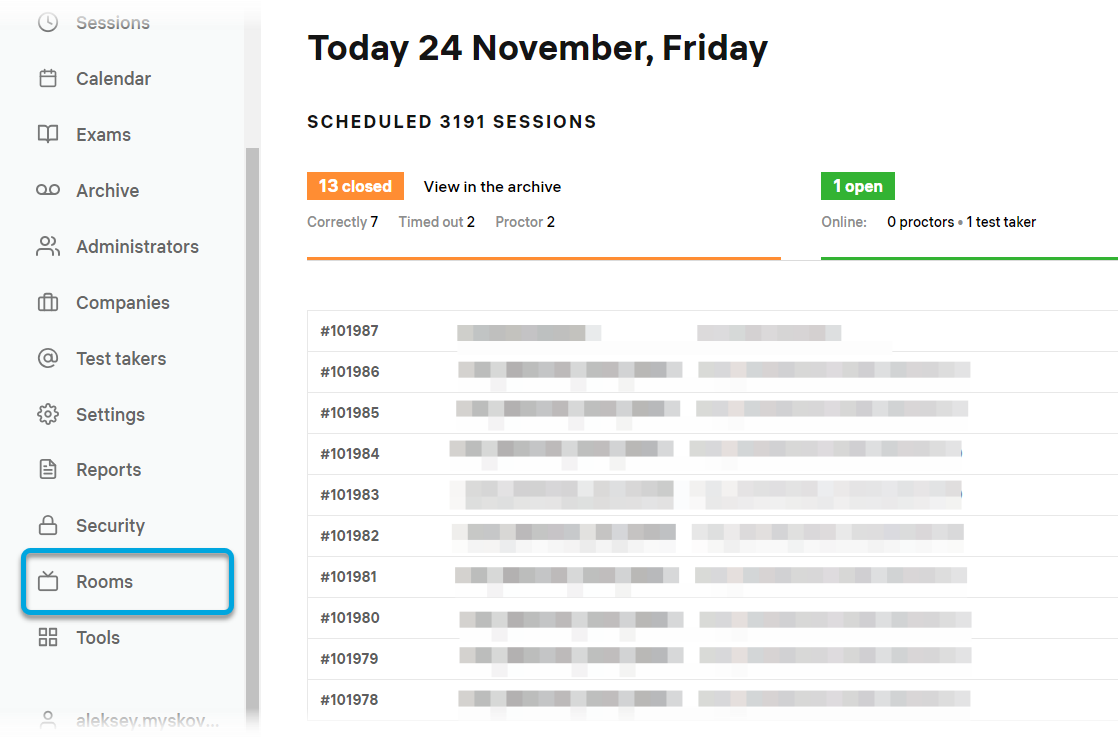The height and width of the screenshot is (738, 1118).
Task: Click the Companies briefcase icon
Action: click(48, 303)
